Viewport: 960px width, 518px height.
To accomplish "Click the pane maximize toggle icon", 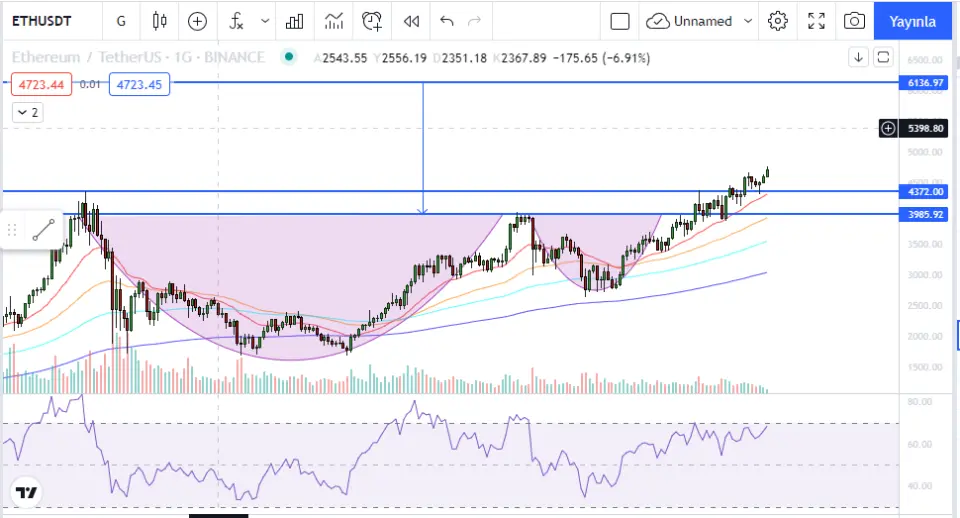I will coord(883,57).
